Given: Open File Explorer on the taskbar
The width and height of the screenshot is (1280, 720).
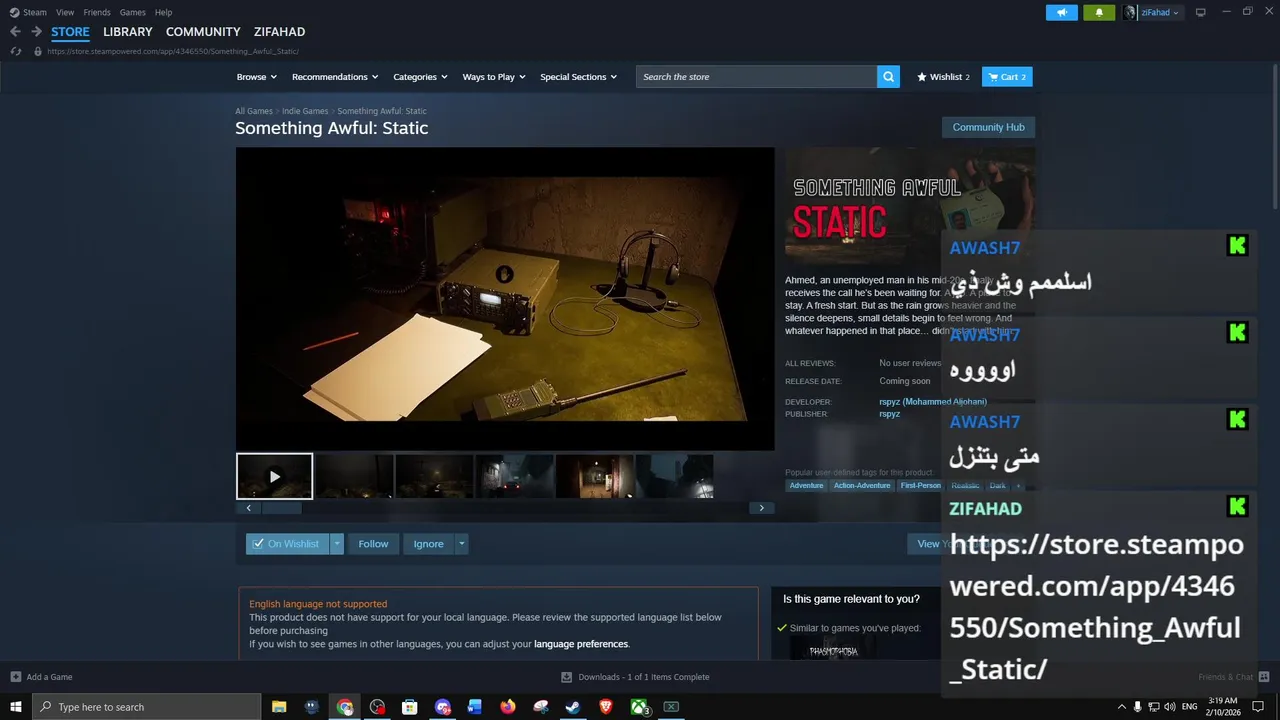Looking at the screenshot, I should 279,707.
